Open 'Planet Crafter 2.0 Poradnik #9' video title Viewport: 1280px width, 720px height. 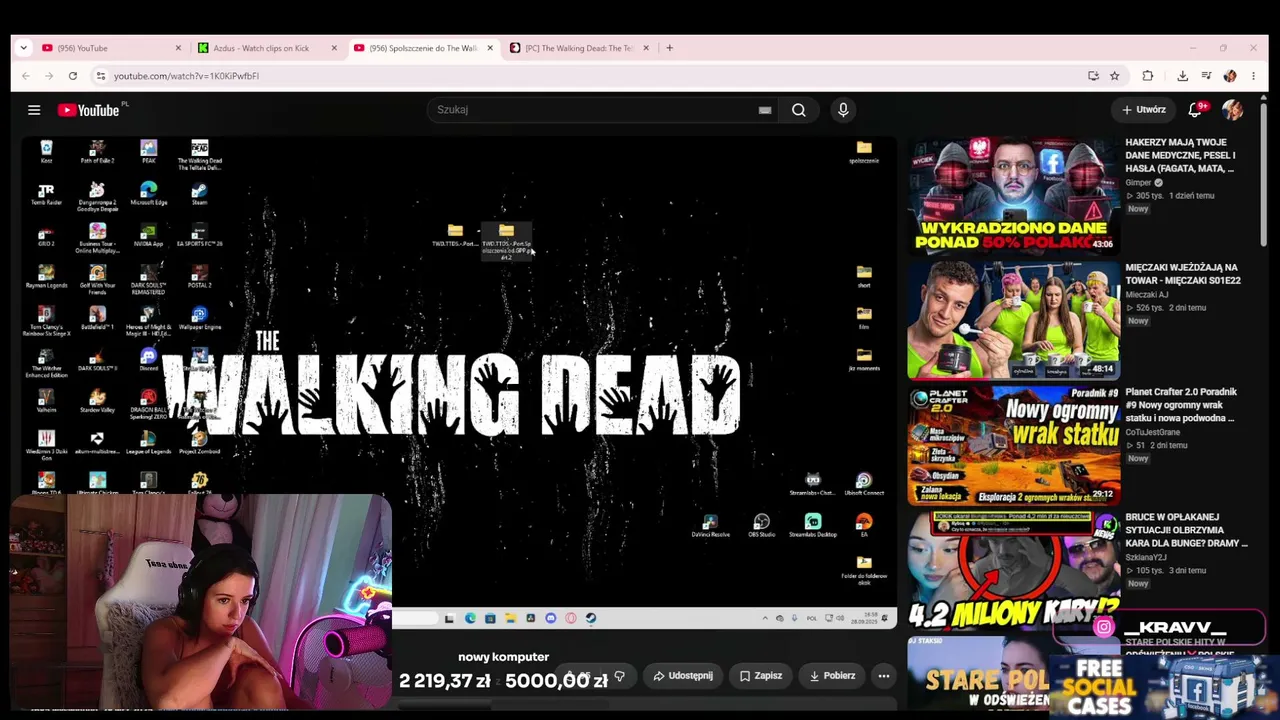coord(1181,405)
